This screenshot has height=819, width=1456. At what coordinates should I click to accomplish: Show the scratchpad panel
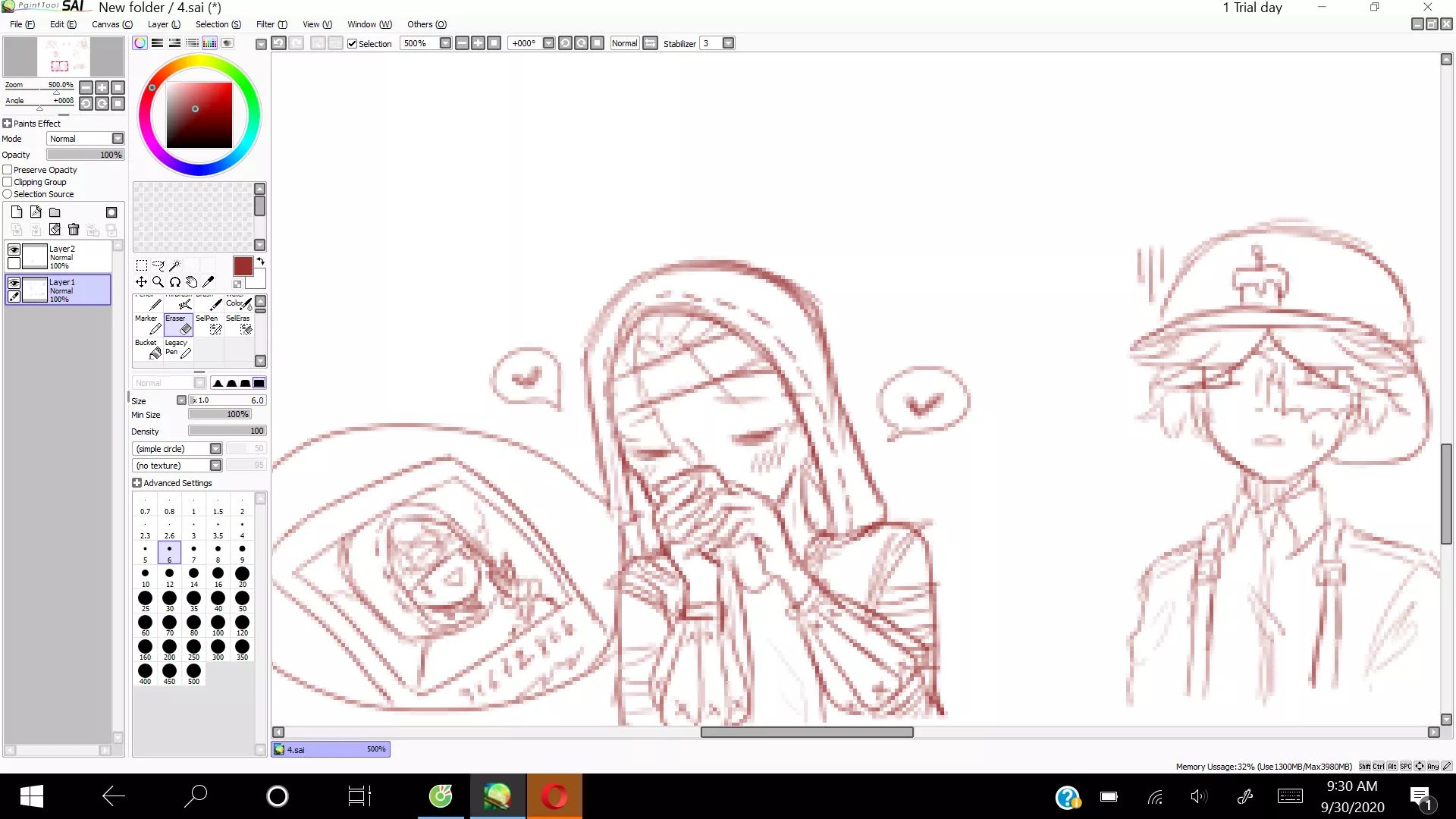tap(227, 43)
